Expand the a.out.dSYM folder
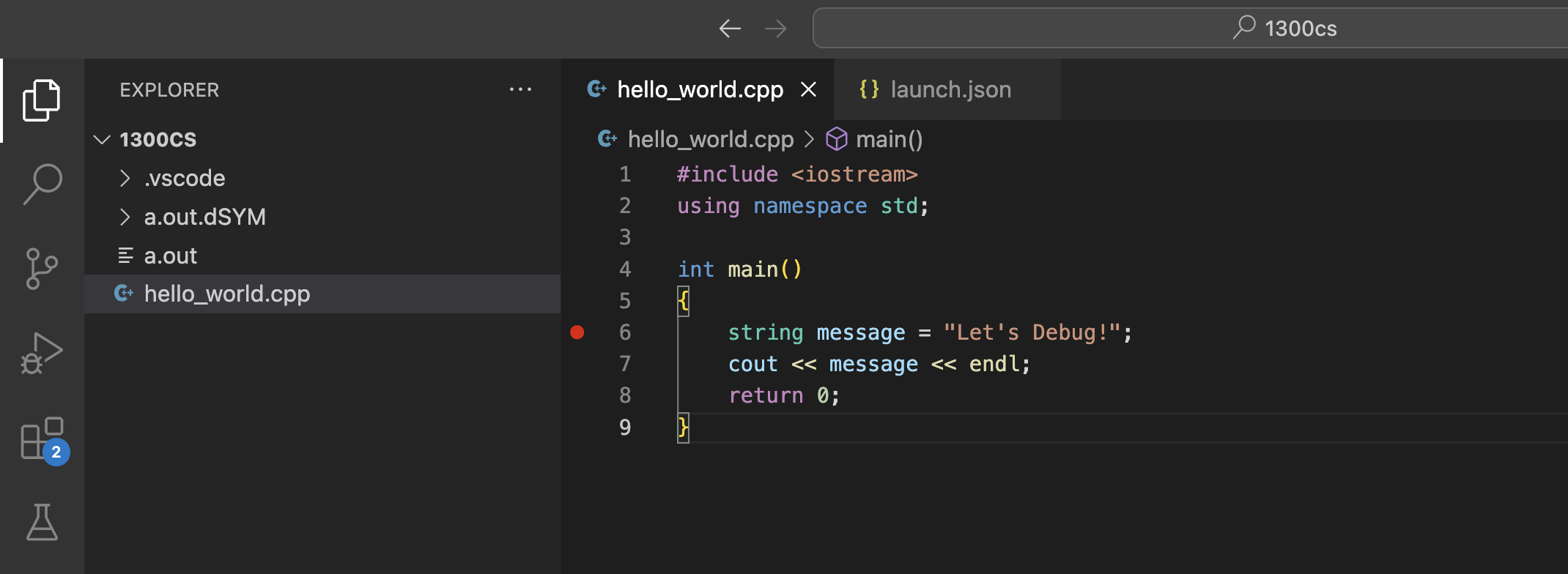Screen dimensions: 1568x574 (x=322, y=217)
